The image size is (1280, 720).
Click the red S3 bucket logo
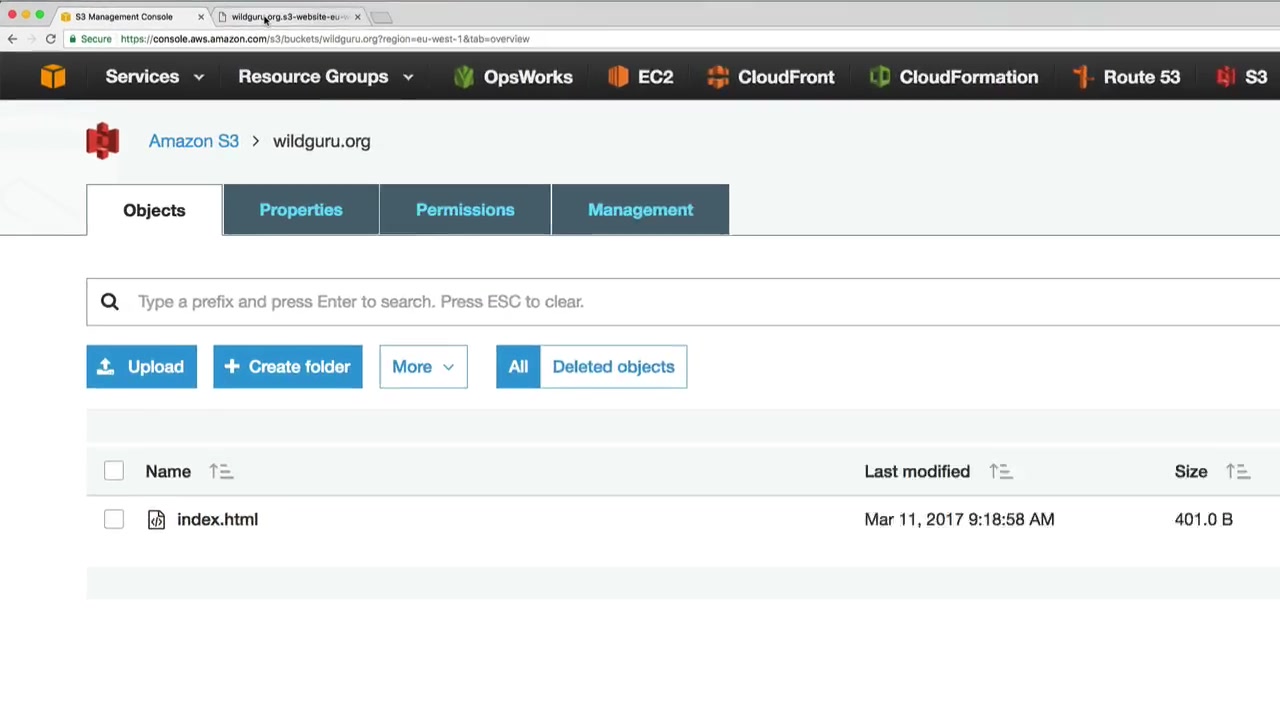pos(102,141)
